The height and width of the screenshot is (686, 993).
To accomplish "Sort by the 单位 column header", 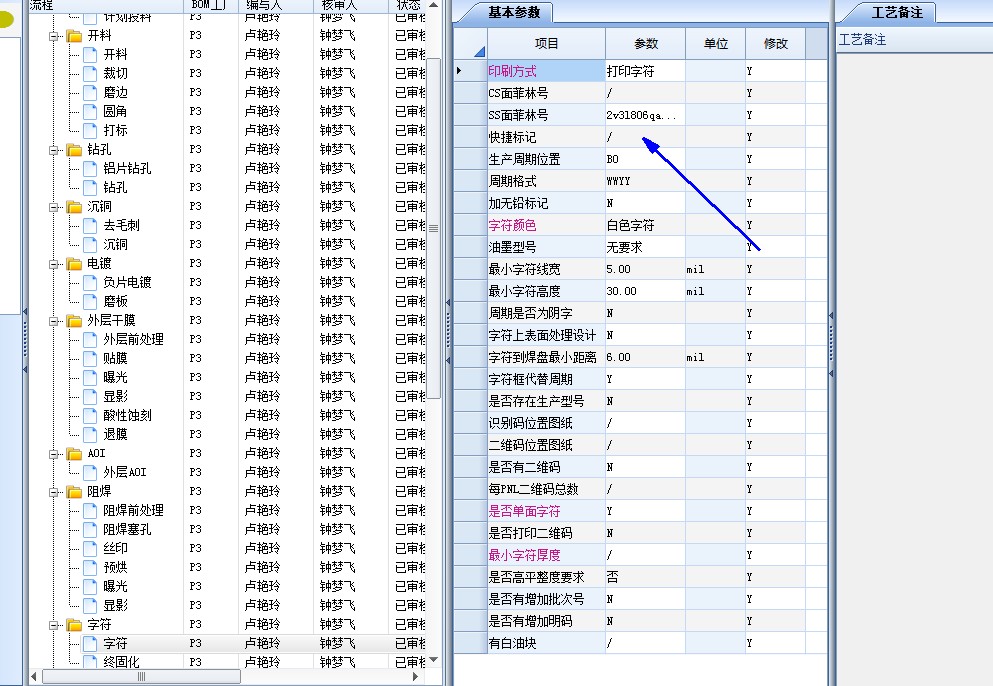I will click(716, 44).
